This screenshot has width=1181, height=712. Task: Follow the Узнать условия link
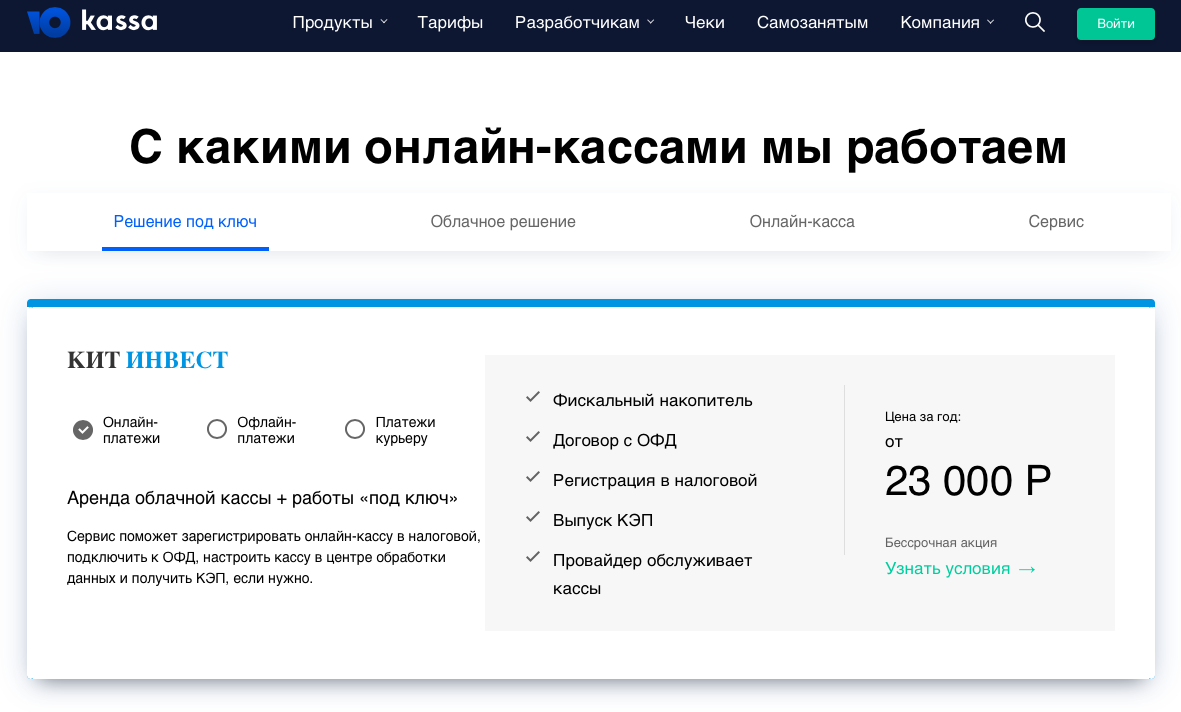click(x=947, y=569)
